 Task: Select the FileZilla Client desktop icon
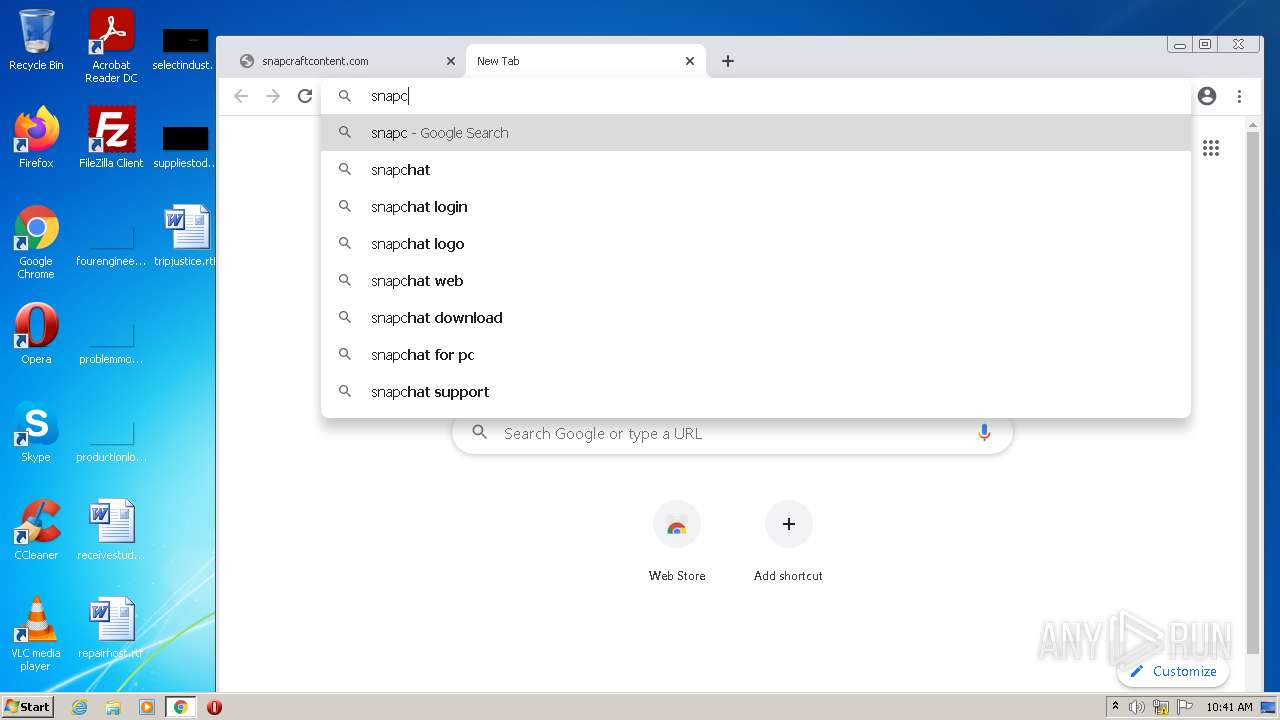coord(111,138)
